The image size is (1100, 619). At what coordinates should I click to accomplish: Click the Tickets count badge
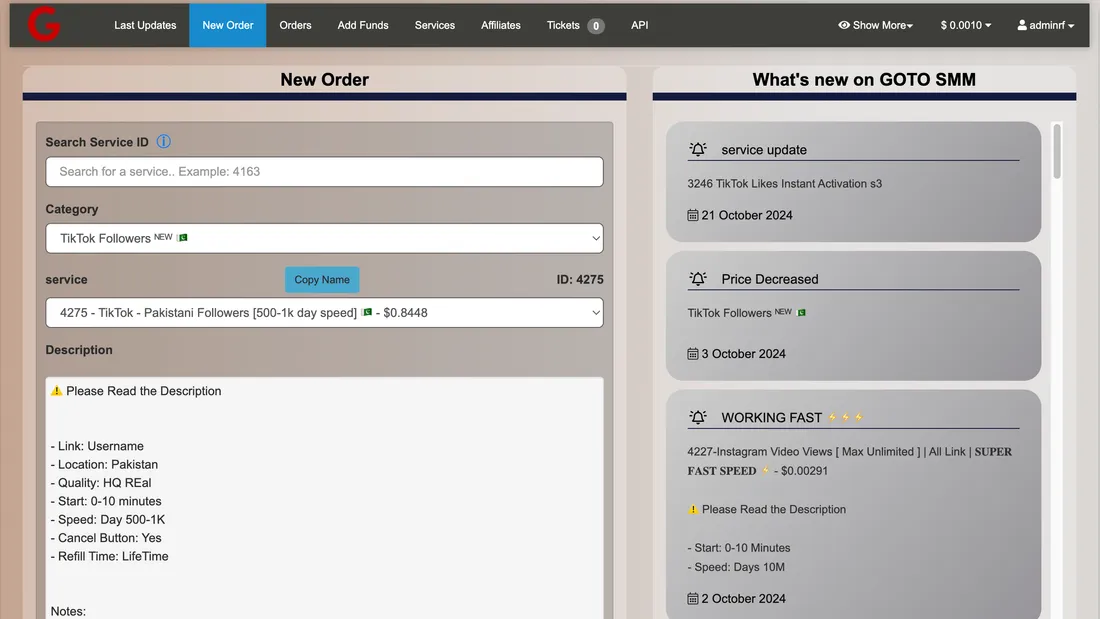click(596, 26)
